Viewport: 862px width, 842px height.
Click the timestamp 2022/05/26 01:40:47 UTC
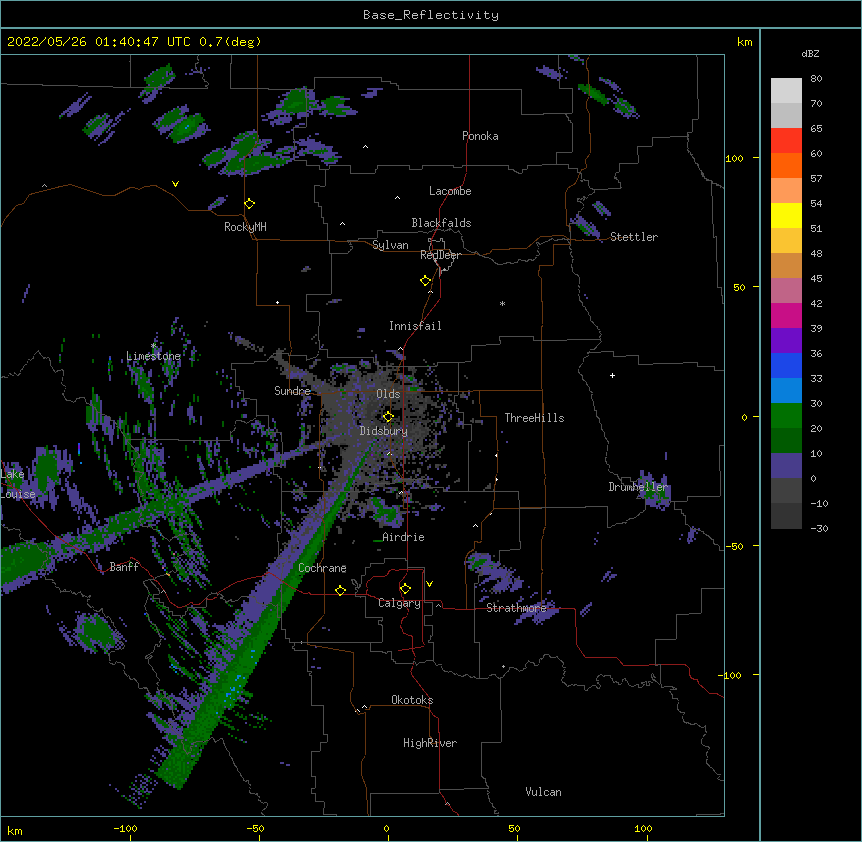(98, 42)
